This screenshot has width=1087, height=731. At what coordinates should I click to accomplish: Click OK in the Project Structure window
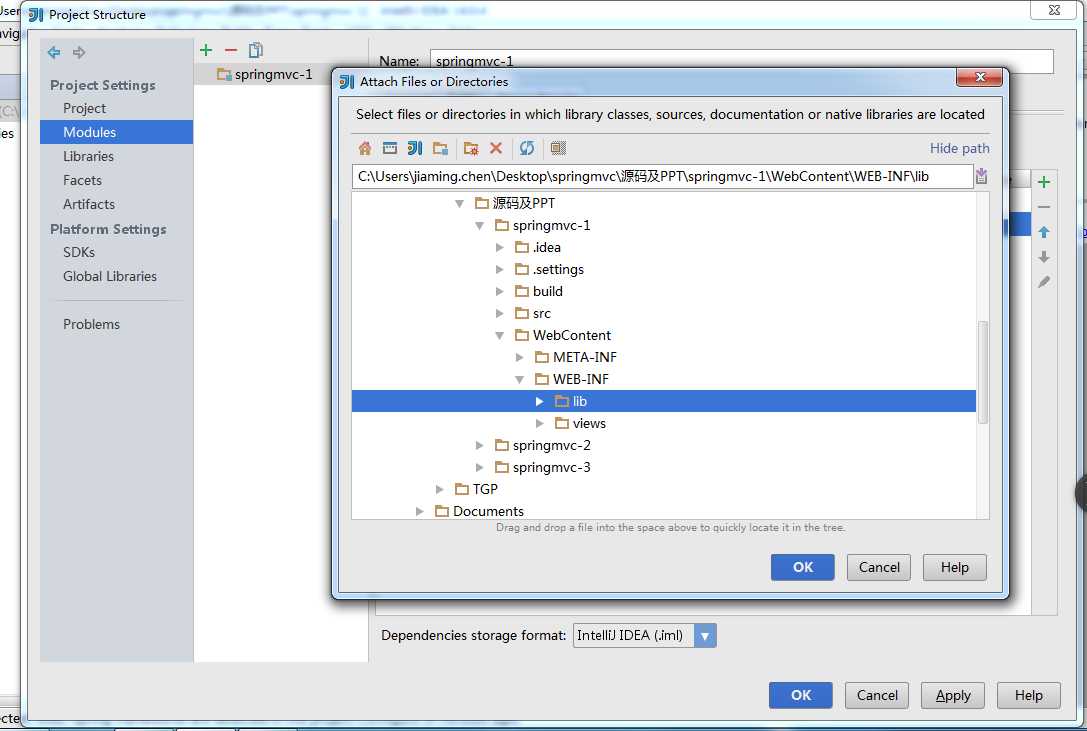801,696
